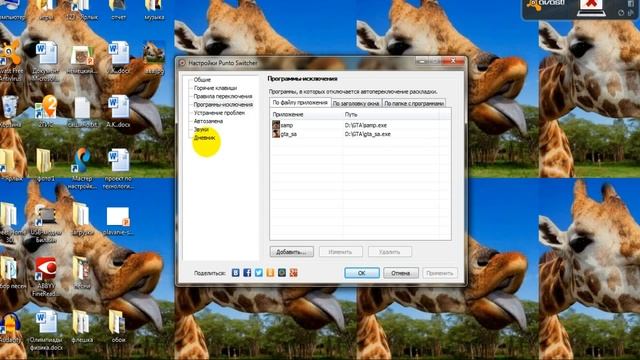
Task: Select the gta_sa application icon in the list
Action: [276, 133]
